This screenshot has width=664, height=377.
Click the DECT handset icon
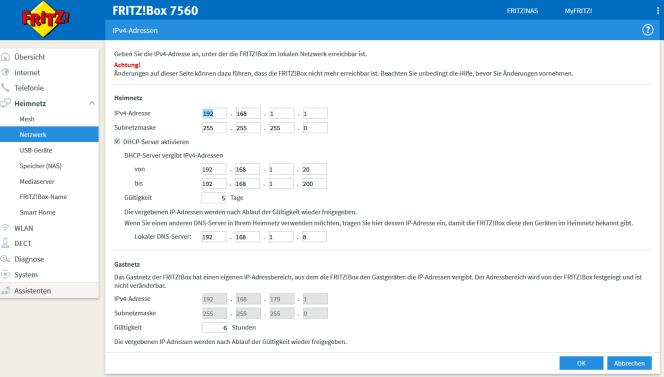pos(5,243)
